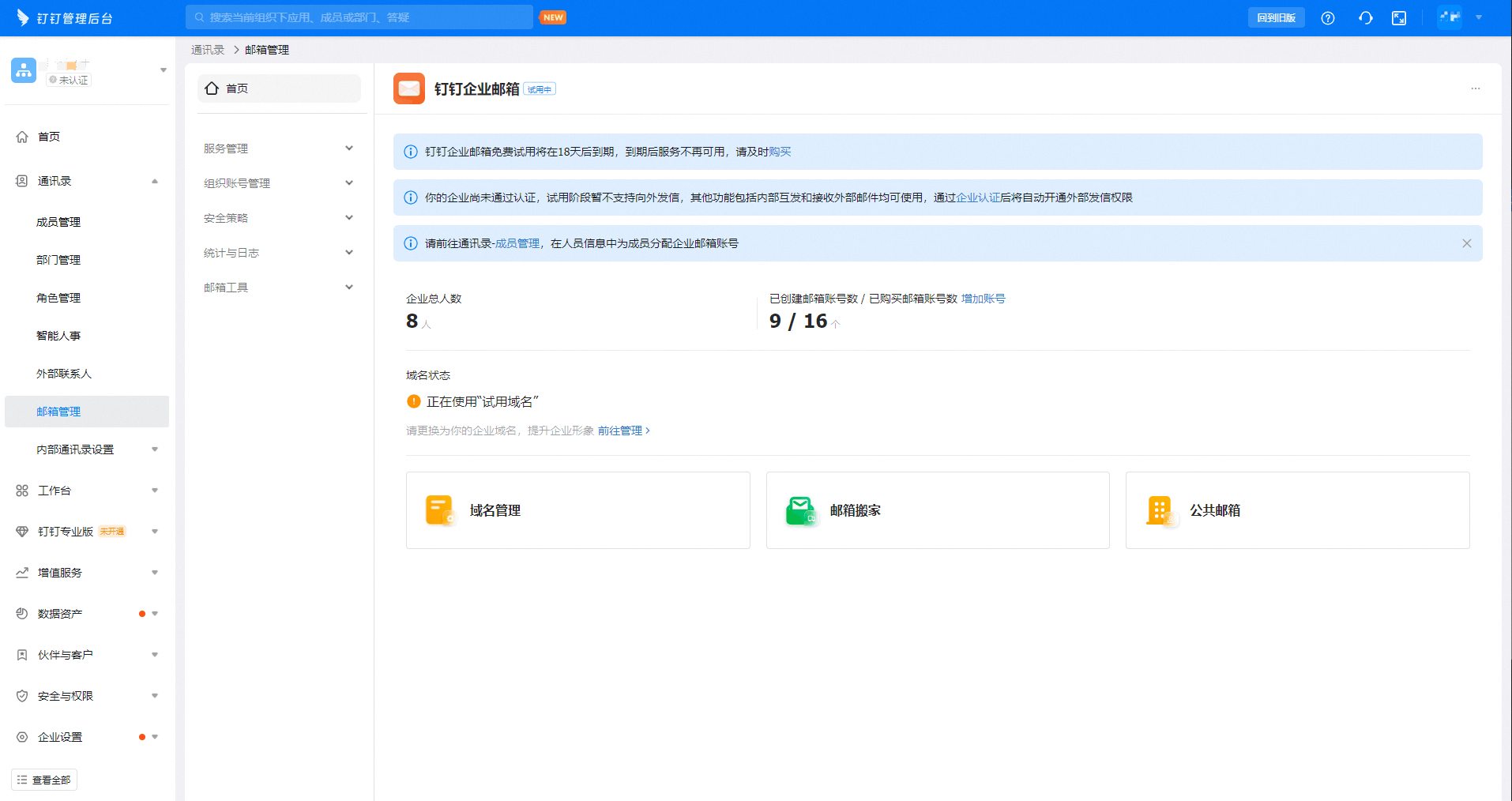Click the 未认证 status tag
Image resolution: width=1512 pixels, height=801 pixels.
69,80
